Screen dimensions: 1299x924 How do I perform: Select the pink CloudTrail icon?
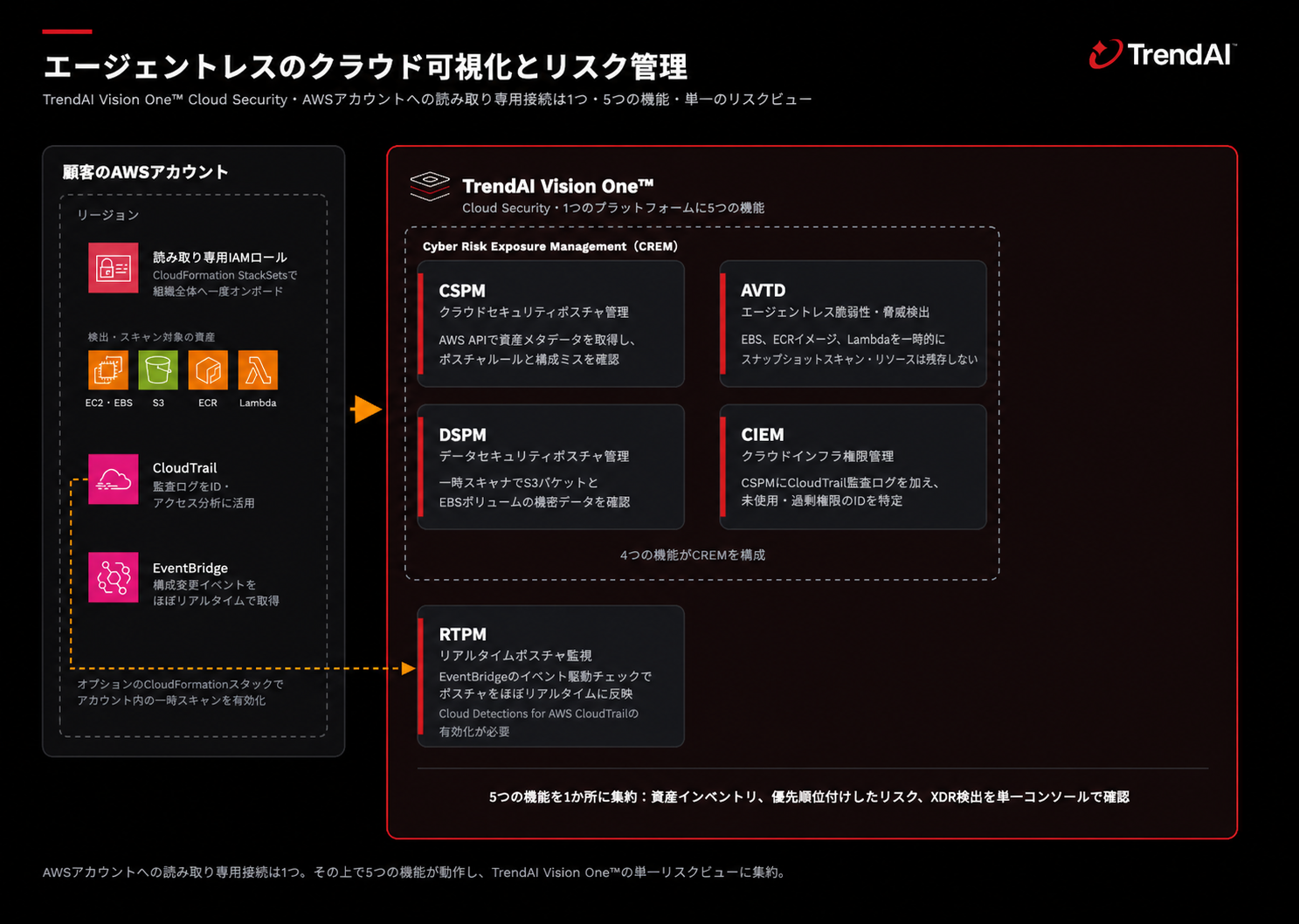[x=113, y=479]
